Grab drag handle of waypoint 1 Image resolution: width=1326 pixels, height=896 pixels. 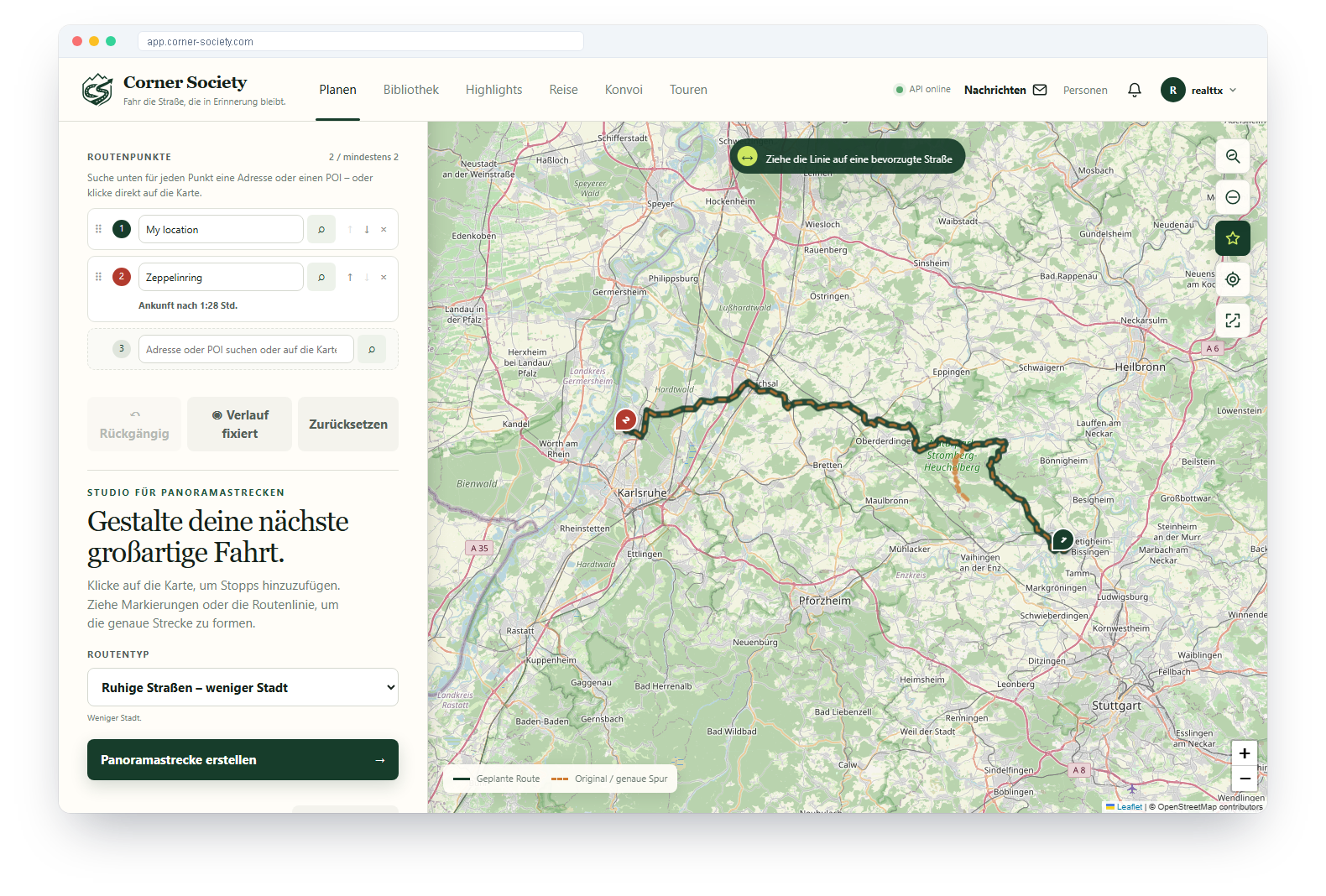98,229
